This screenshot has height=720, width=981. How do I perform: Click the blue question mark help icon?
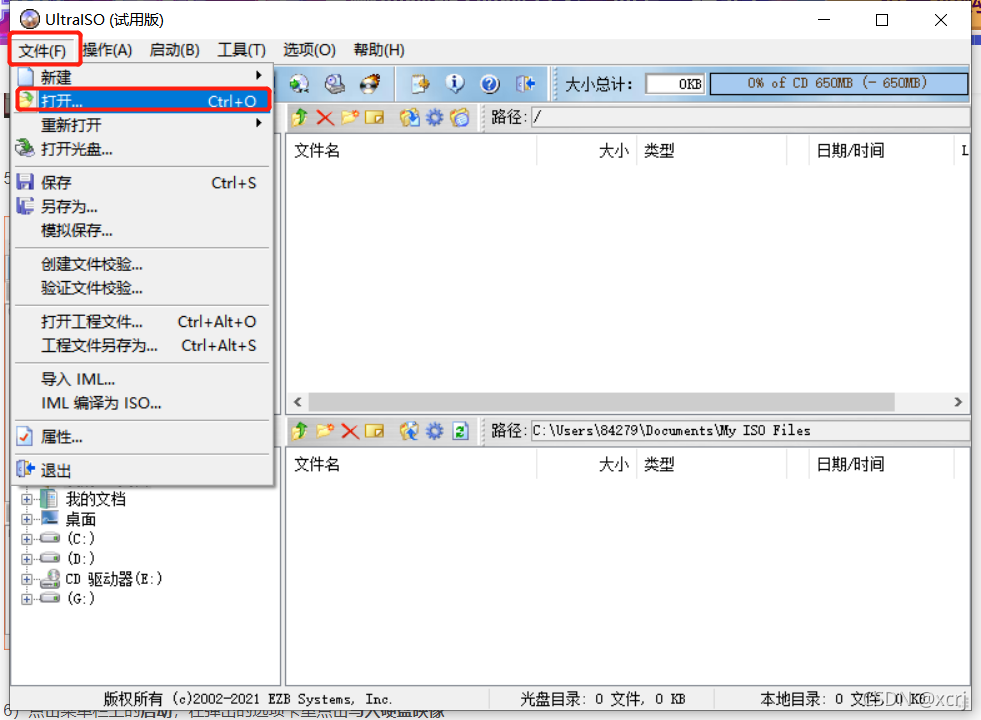(490, 84)
